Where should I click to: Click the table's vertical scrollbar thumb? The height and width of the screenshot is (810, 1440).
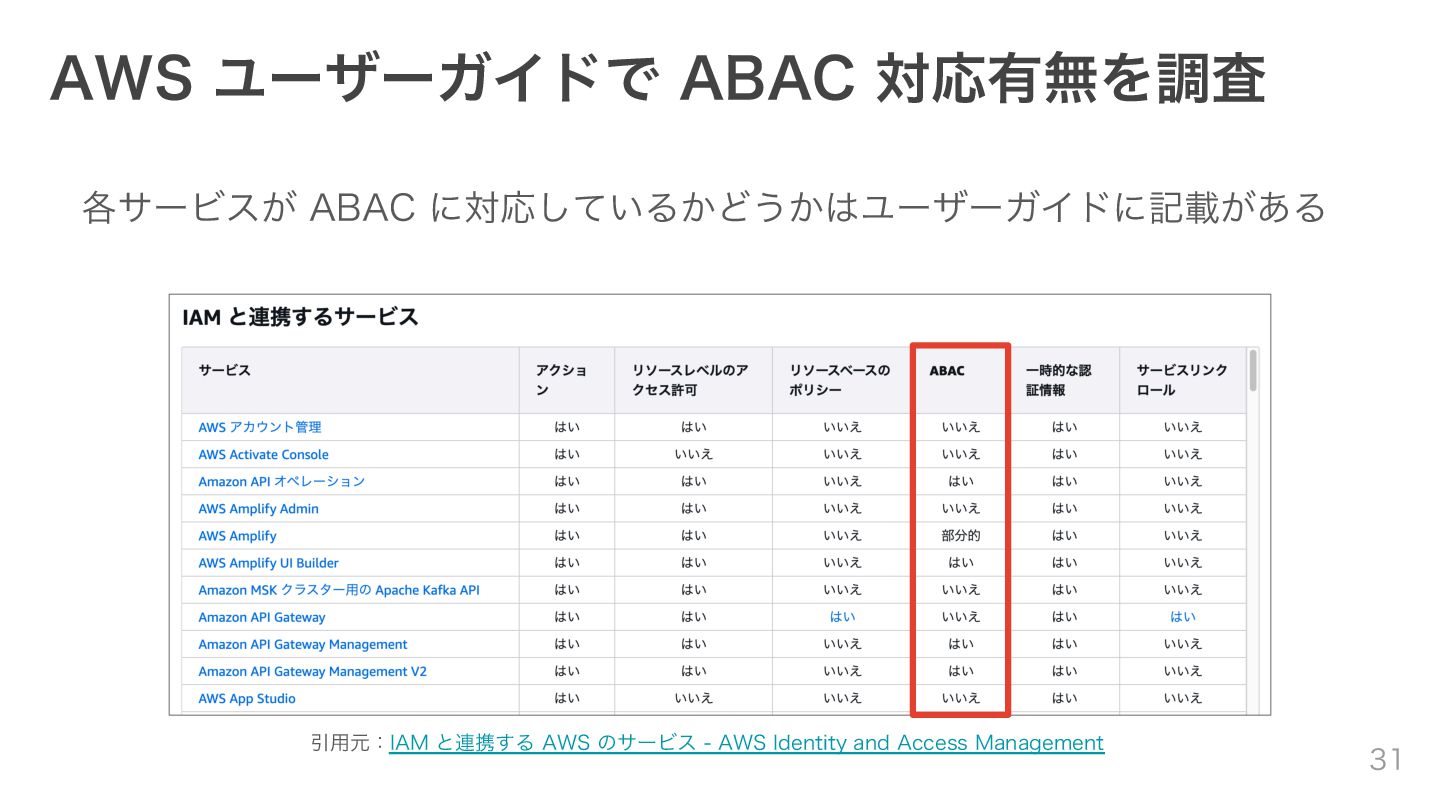click(x=1253, y=370)
